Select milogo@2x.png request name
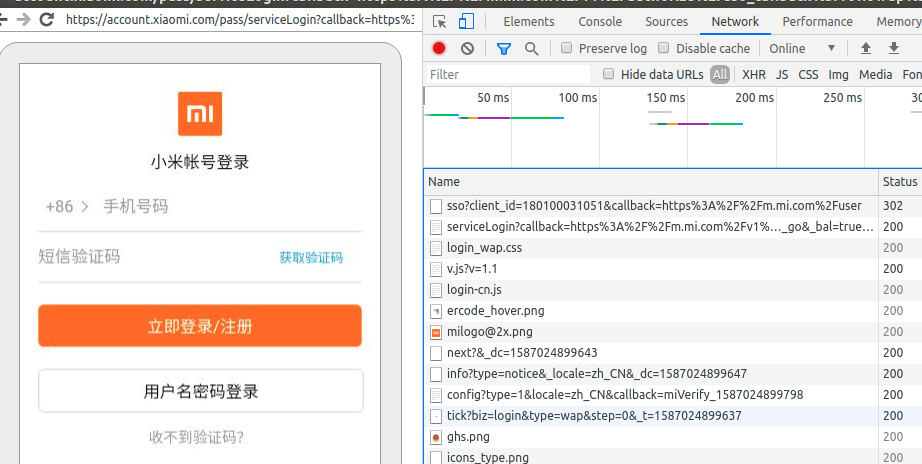Image resolution: width=922 pixels, height=464 pixels. 489,332
